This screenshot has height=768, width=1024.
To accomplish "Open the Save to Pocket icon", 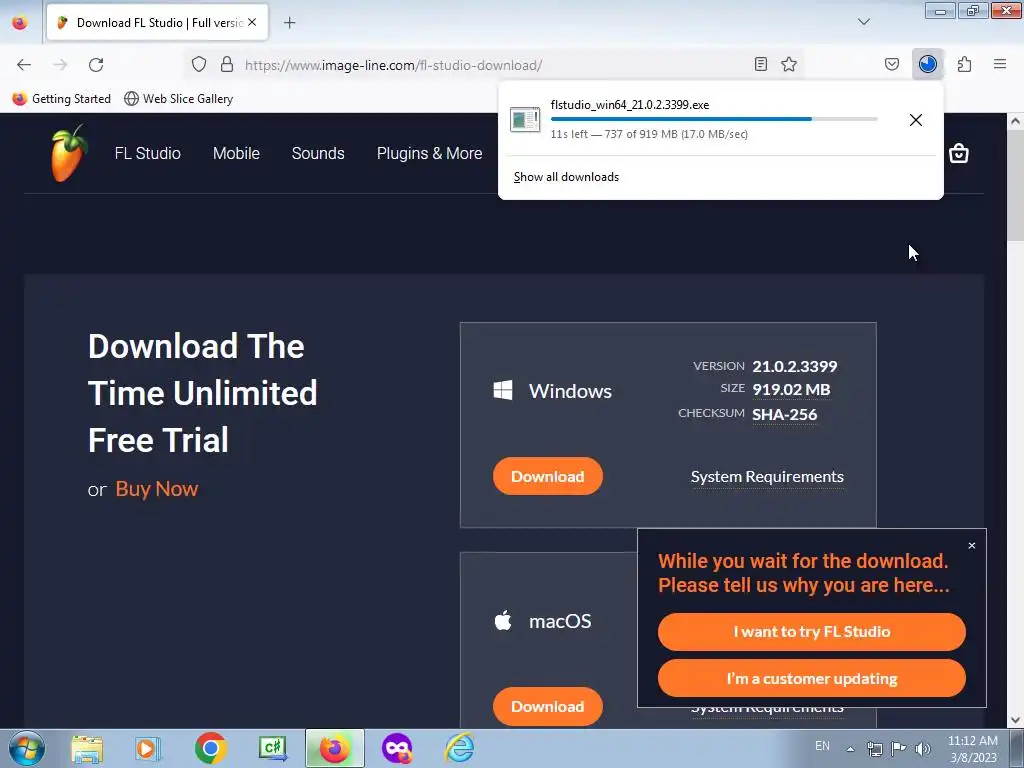I will coord(892,64).
